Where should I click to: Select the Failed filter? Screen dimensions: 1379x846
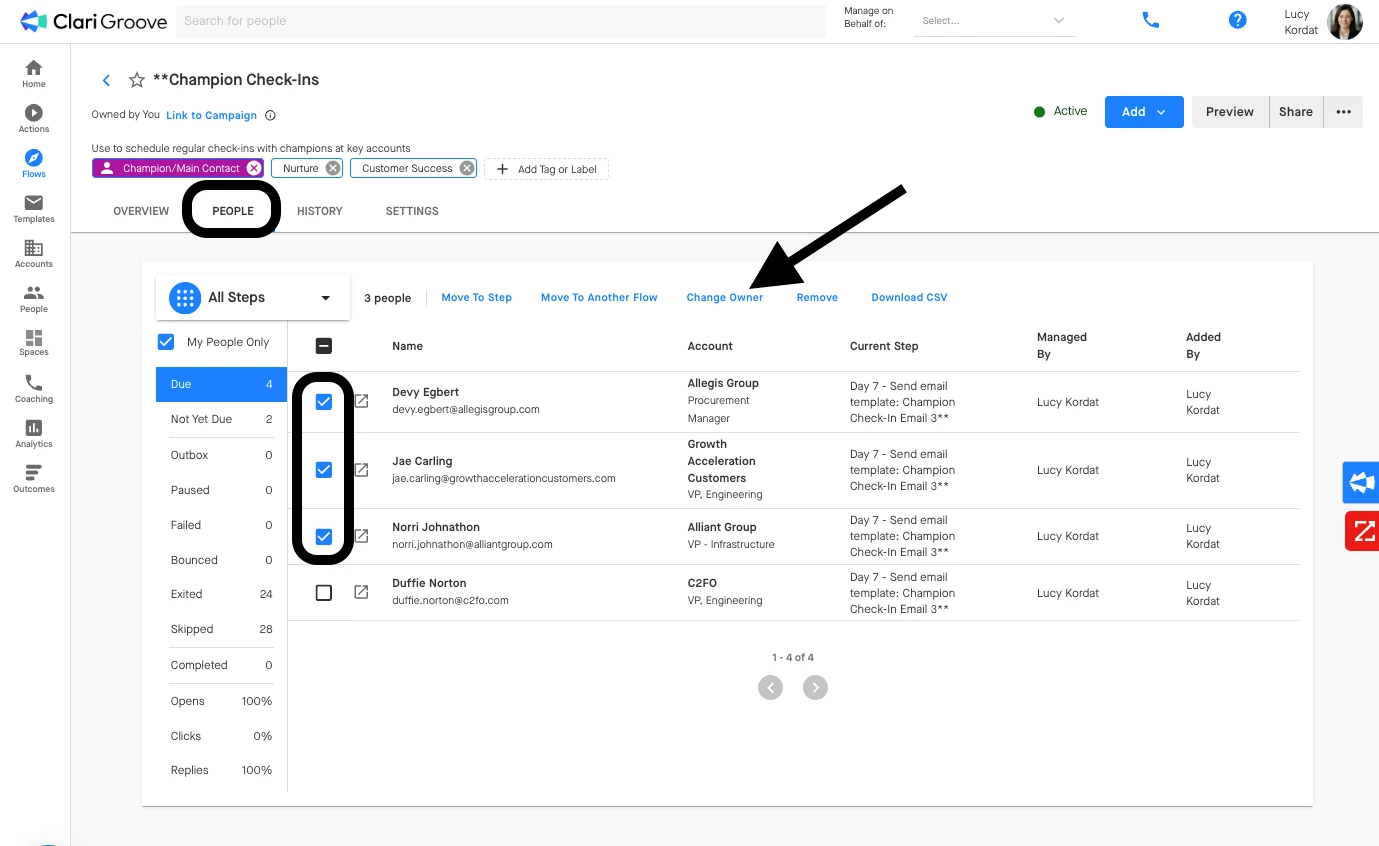click(x=221, y=525)
